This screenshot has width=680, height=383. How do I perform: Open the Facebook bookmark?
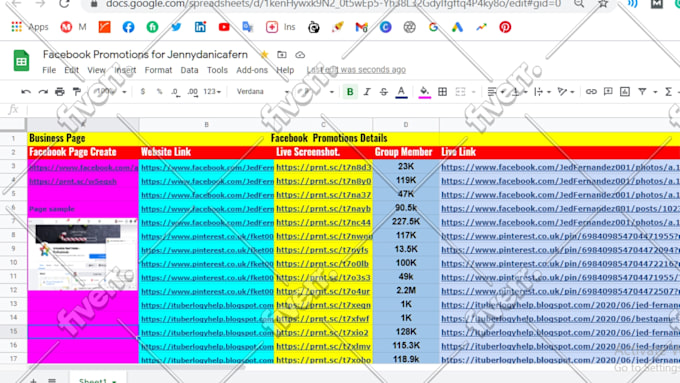click(x=128, y=27)
